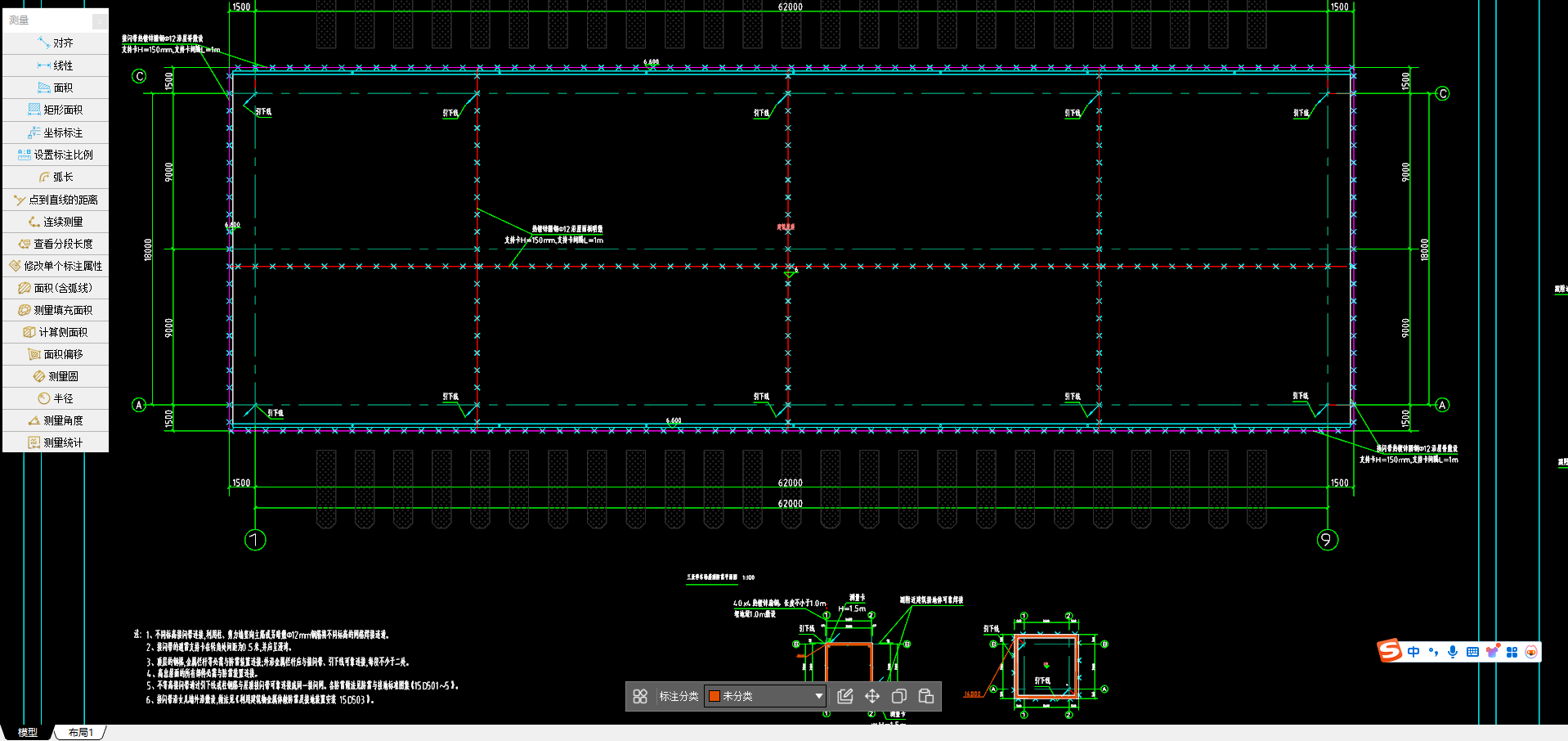Activate 计算侧面积 side area calculation
Viewport: 1568px width, 741px height.
coord(56,332)
